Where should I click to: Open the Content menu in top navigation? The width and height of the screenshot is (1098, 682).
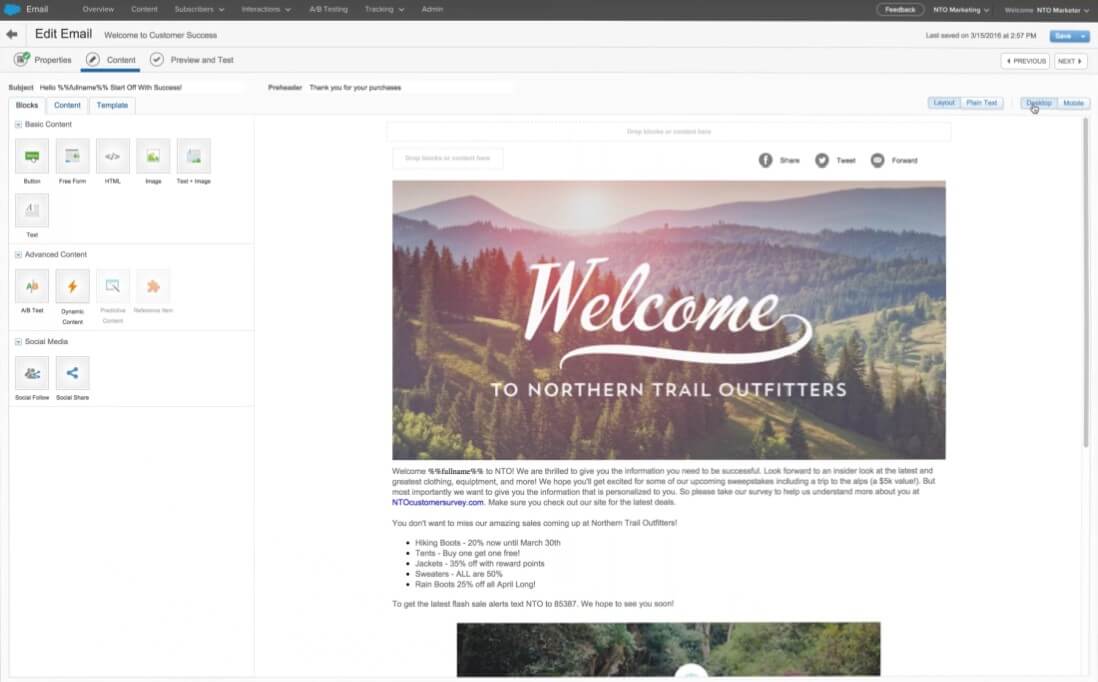pyautogui.click(x=144, y=9)
